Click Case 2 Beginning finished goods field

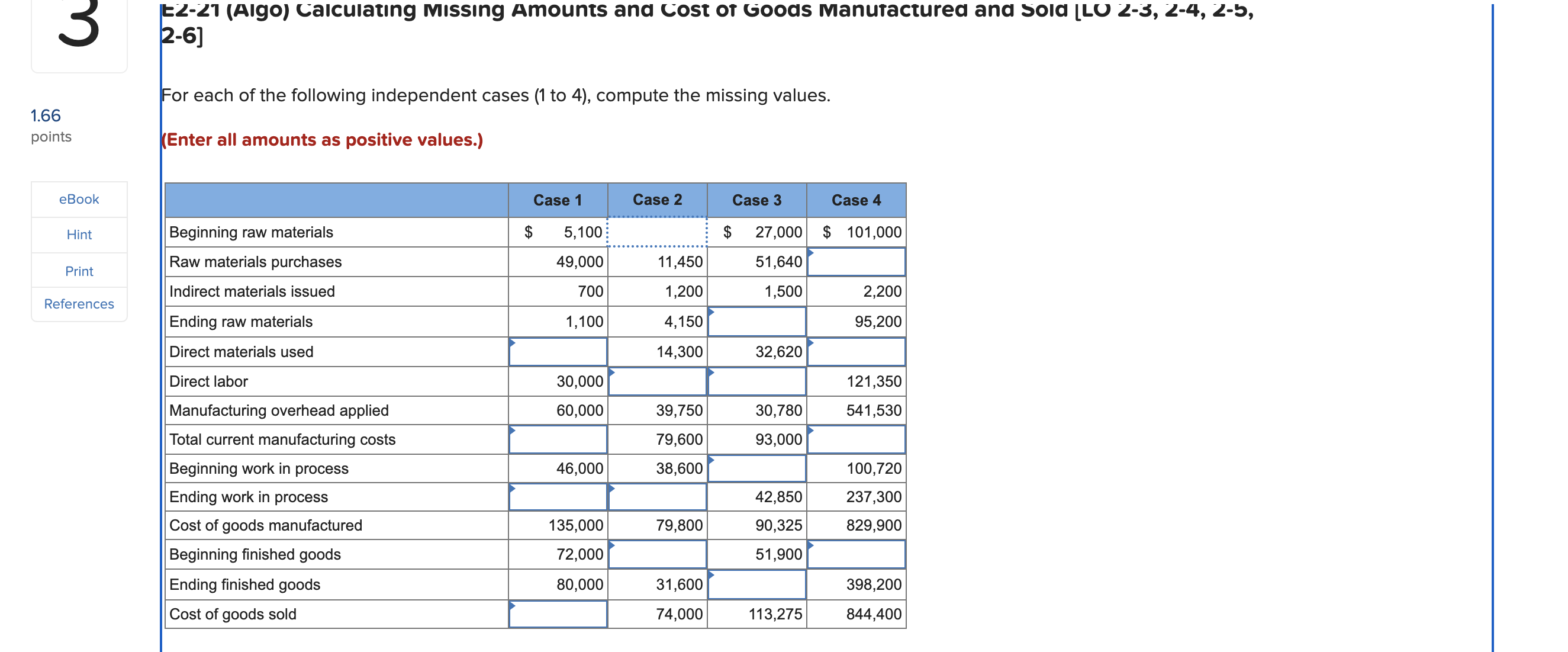tap(657, 555)
